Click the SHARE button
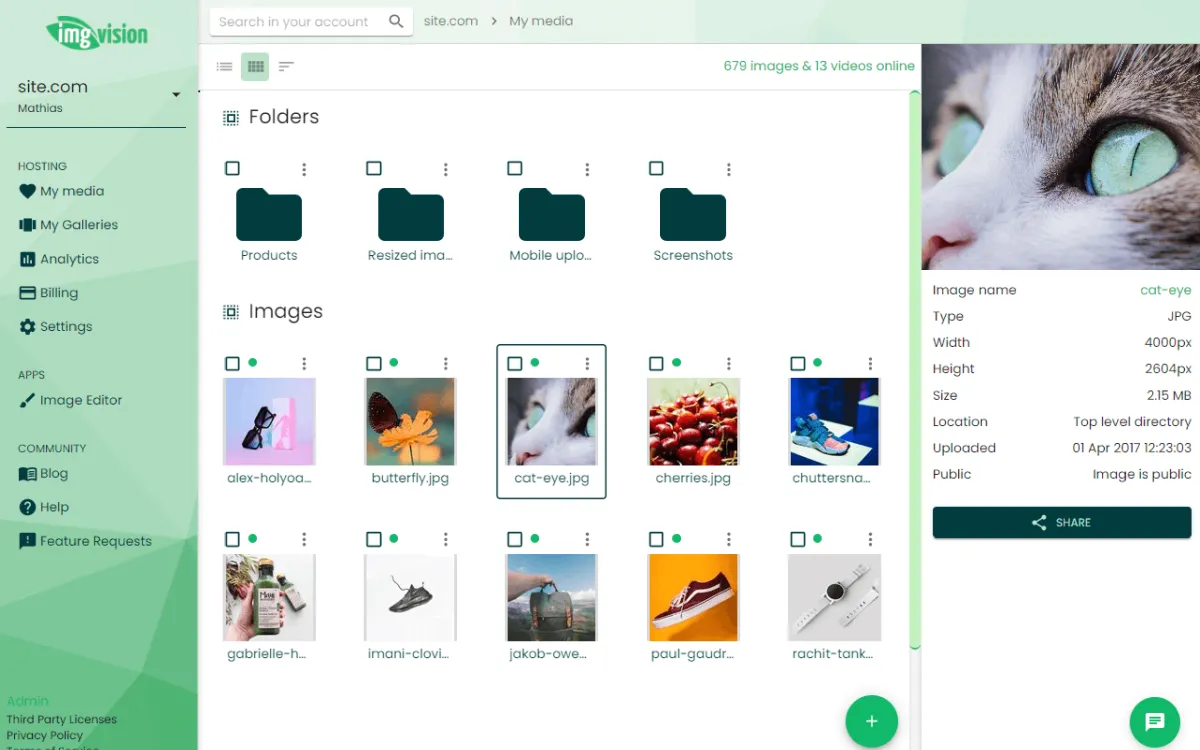Image resolution: width=1200 pixels, height=750 pixels. pyautogui.click(x=1062, y=523)
